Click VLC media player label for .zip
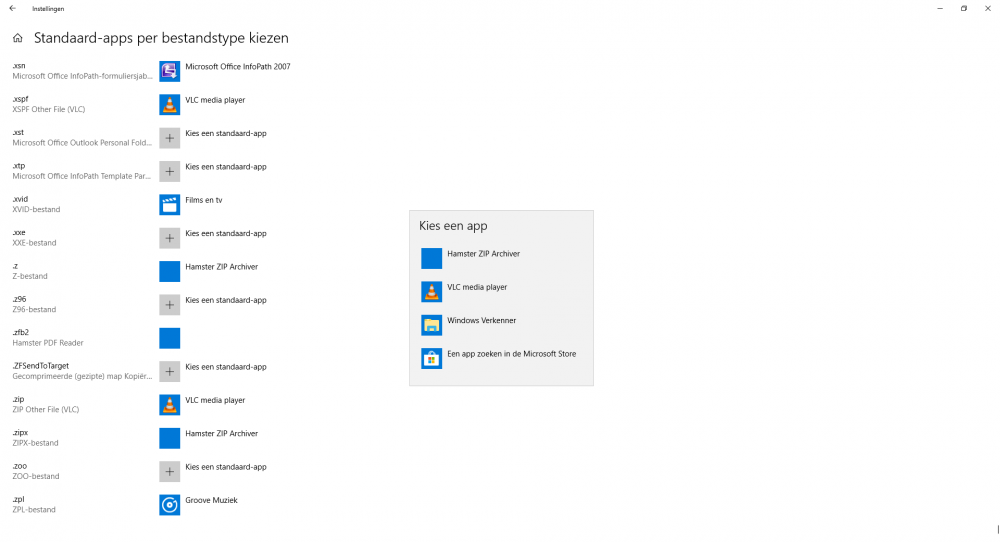 pyautogui.click(x=215, y=400)
